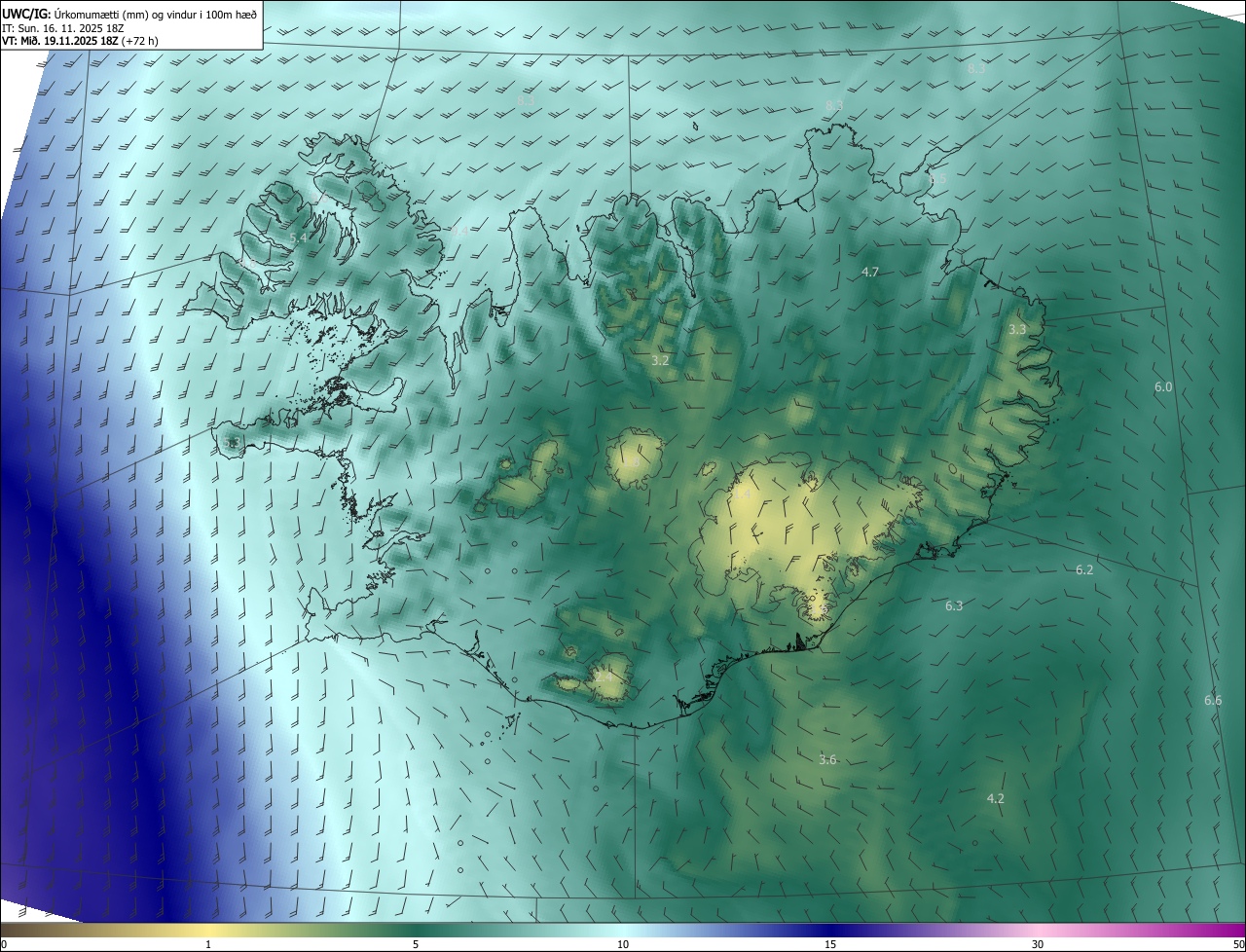Click the 6.3 value label
The height and width of the screenshot is (952, 1246).
[954, 605]
